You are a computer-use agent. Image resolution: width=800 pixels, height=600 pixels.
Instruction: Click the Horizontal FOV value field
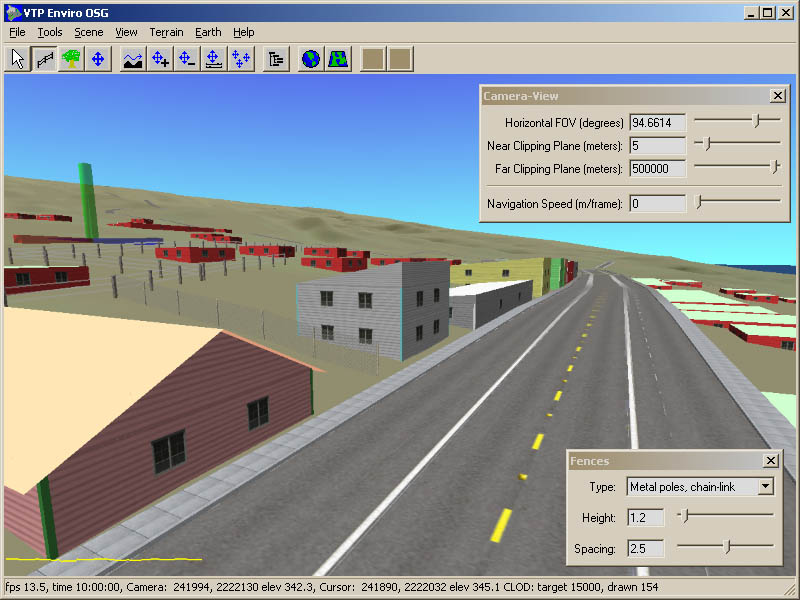658,122
